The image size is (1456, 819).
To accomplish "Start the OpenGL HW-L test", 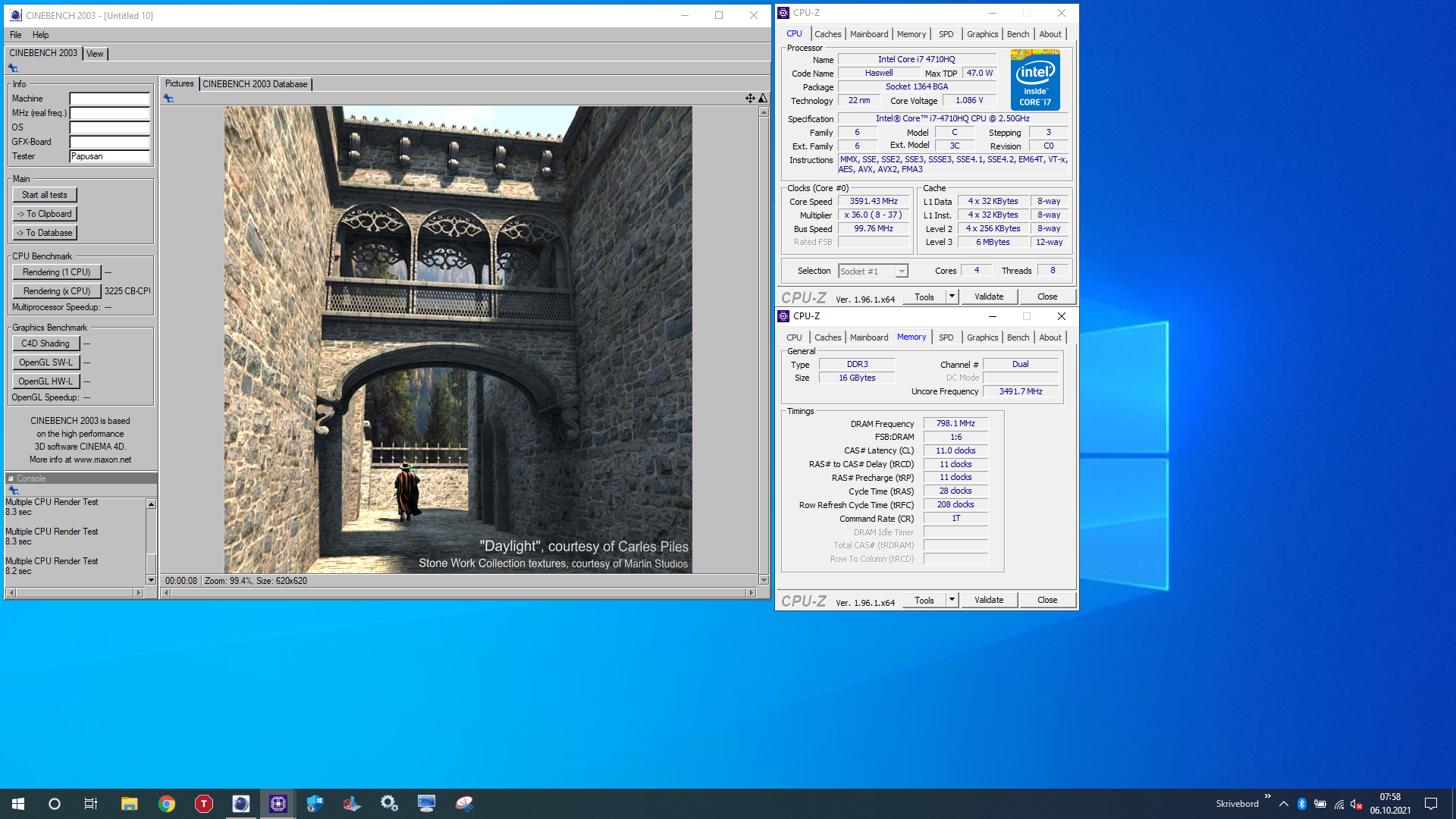I will tap(45, 381).
